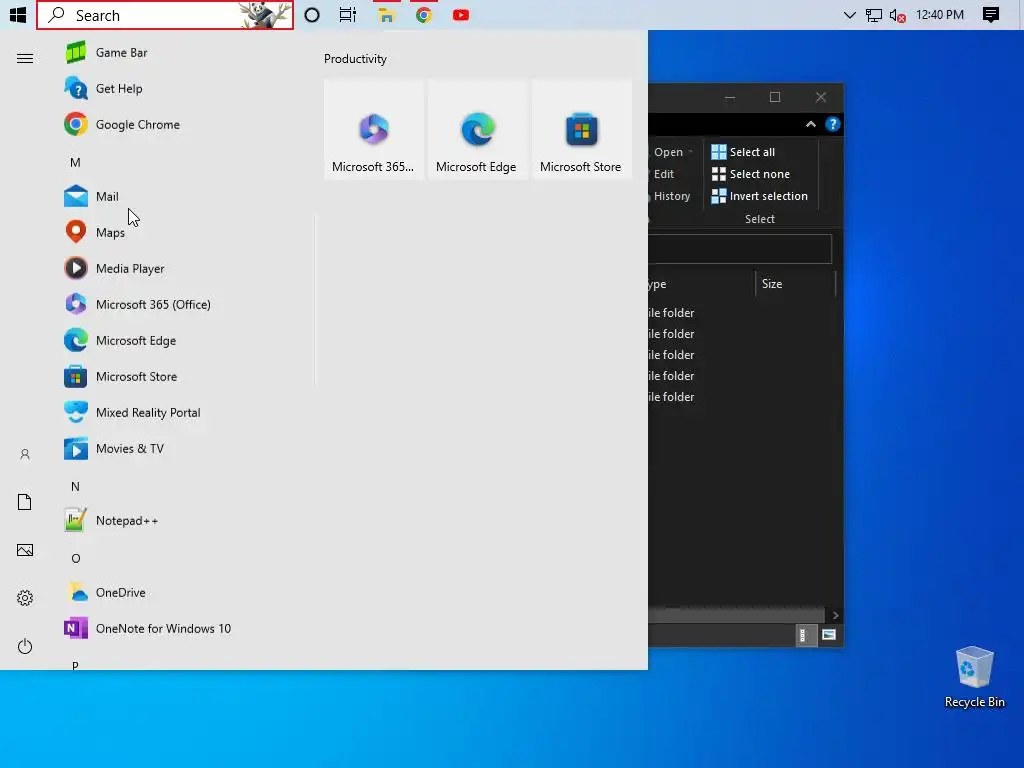Click the muted volume tray icon

pyautogui.click(x=897, y=15)
